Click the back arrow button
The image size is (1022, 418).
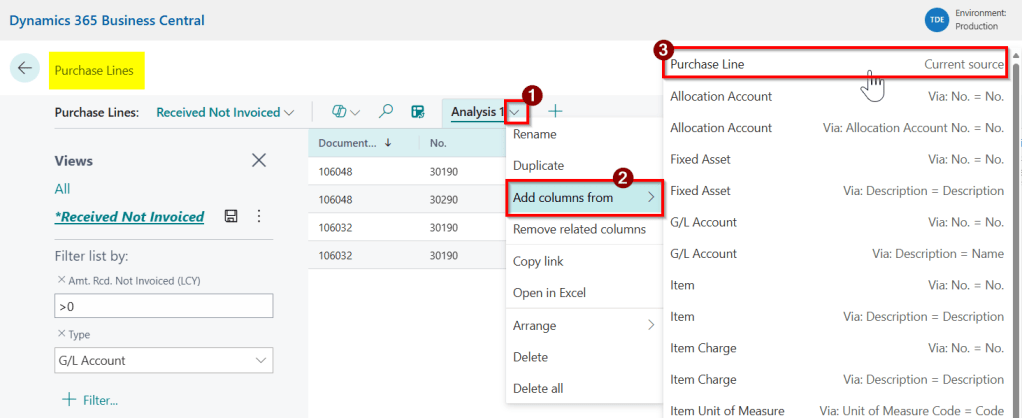tap(24, 68)
